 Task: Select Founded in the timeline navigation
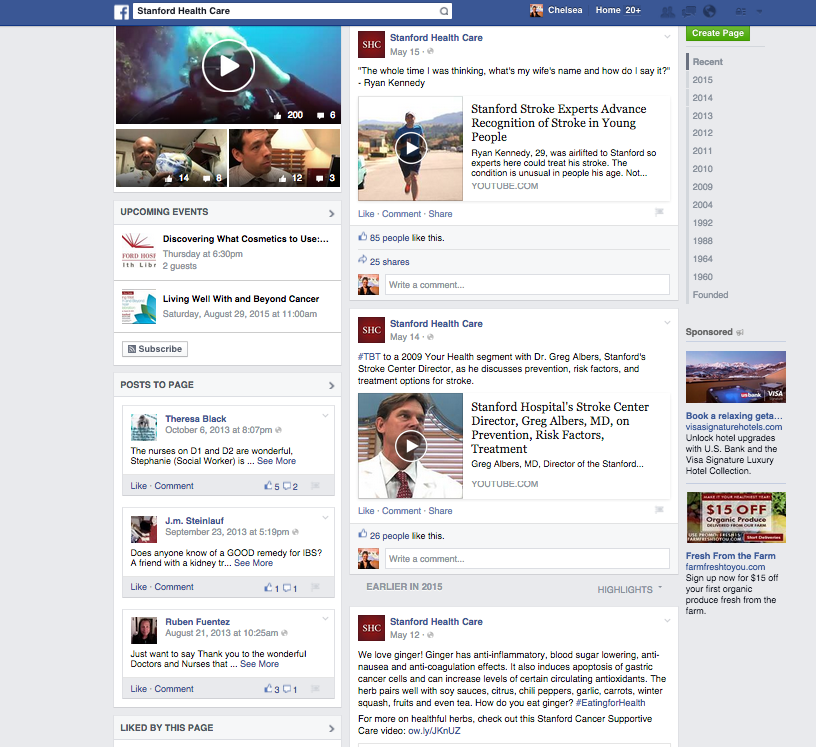click(x=710, y=295)
